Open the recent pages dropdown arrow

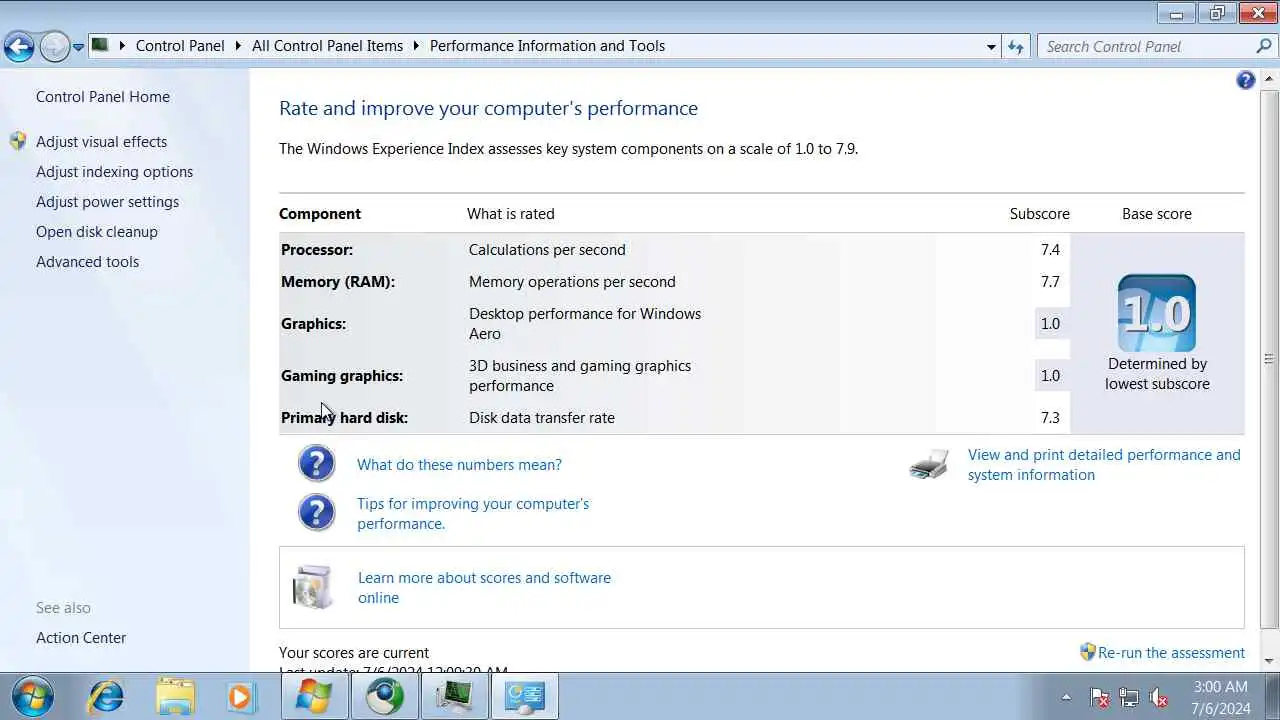pyautogui.click(x=78, y=47)
